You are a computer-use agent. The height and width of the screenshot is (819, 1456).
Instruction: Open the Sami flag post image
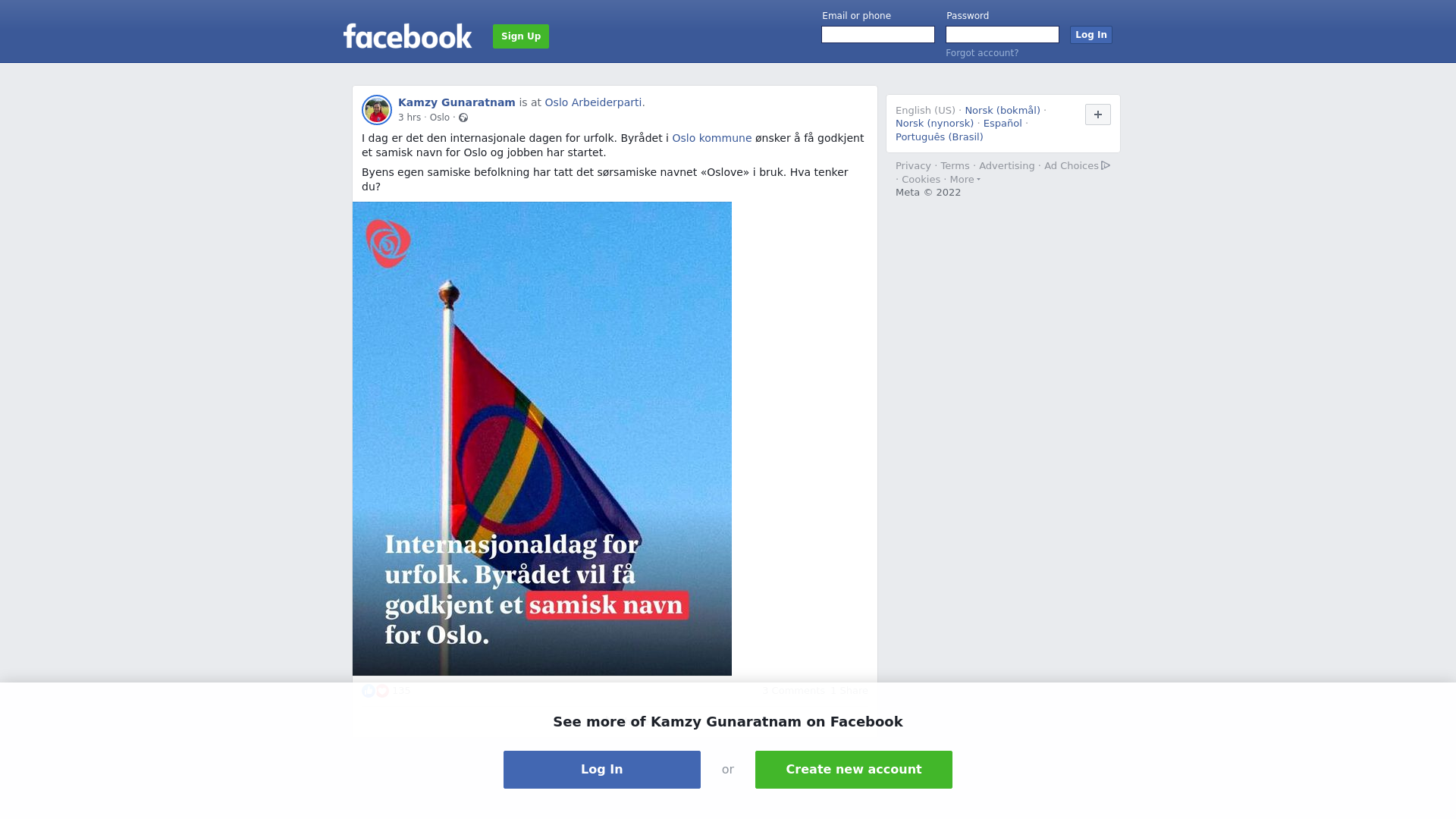click(x=542, y=438)
